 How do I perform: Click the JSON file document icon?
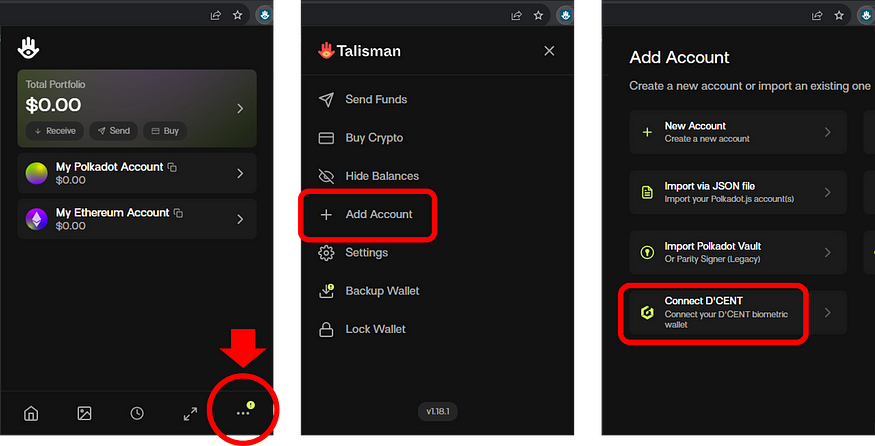[647, 193]
